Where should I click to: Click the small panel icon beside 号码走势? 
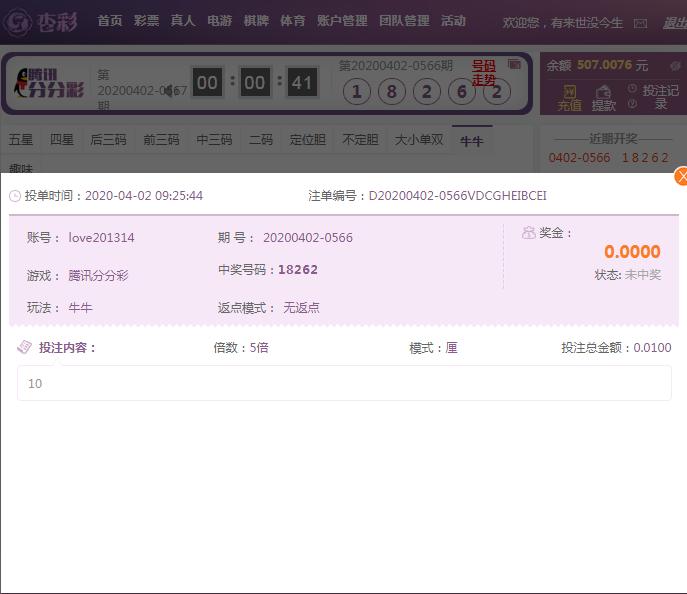click(514, 64)
